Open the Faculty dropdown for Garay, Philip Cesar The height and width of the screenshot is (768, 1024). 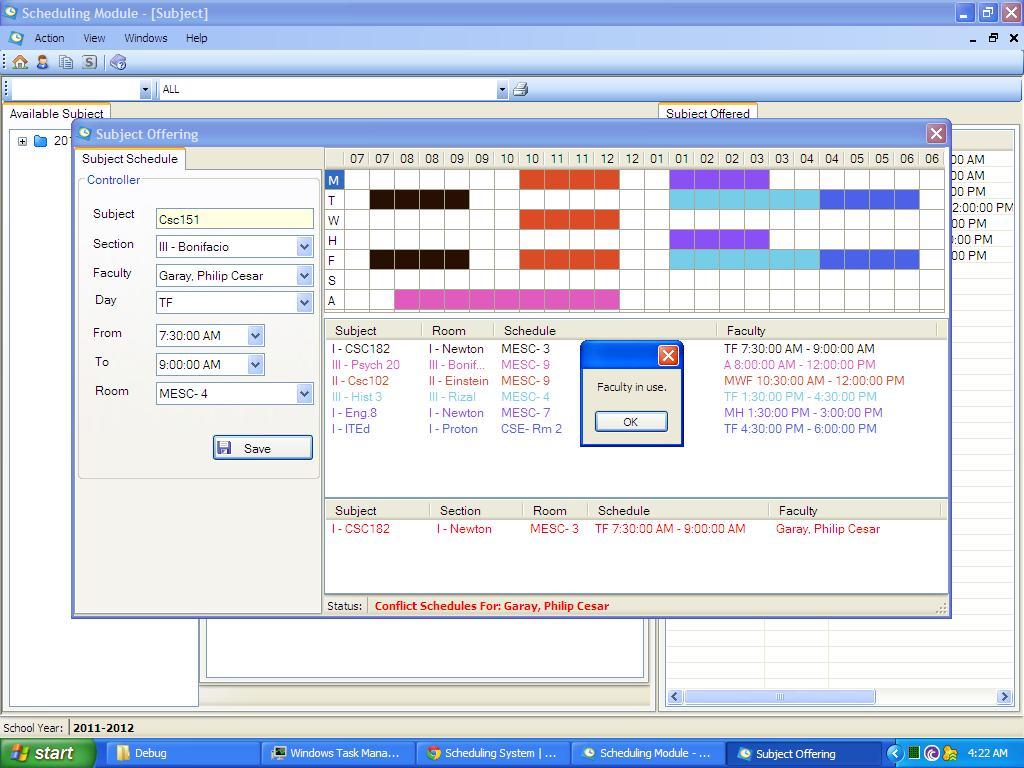pos(304,276)
